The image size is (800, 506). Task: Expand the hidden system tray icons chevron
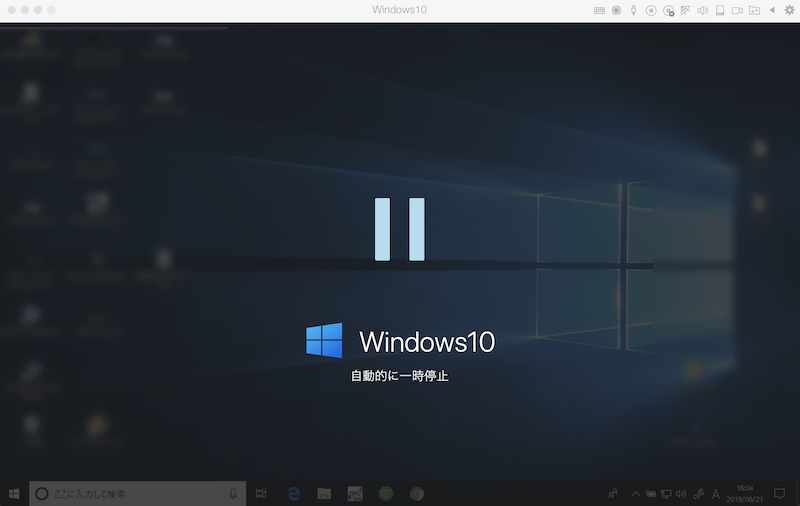coord(635,494)
